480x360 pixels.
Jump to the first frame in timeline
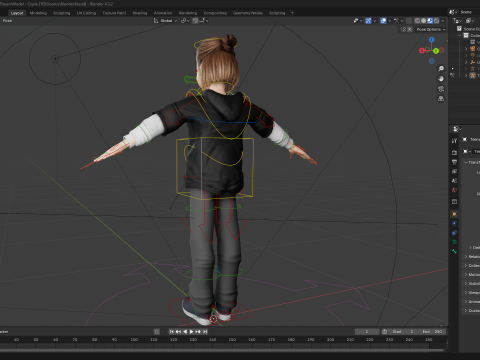172,332
